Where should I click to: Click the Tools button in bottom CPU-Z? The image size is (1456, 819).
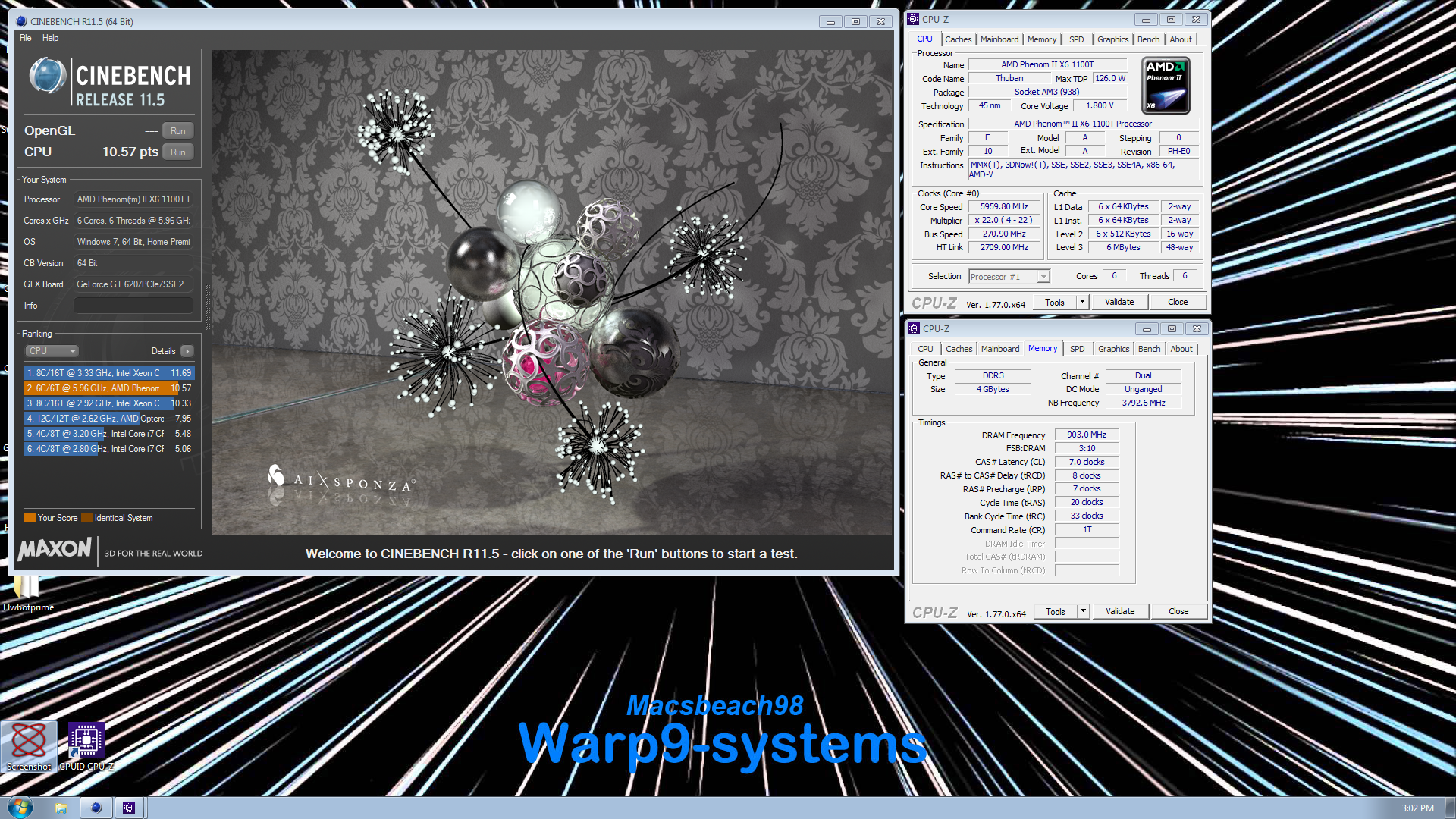coord(1056,611)
